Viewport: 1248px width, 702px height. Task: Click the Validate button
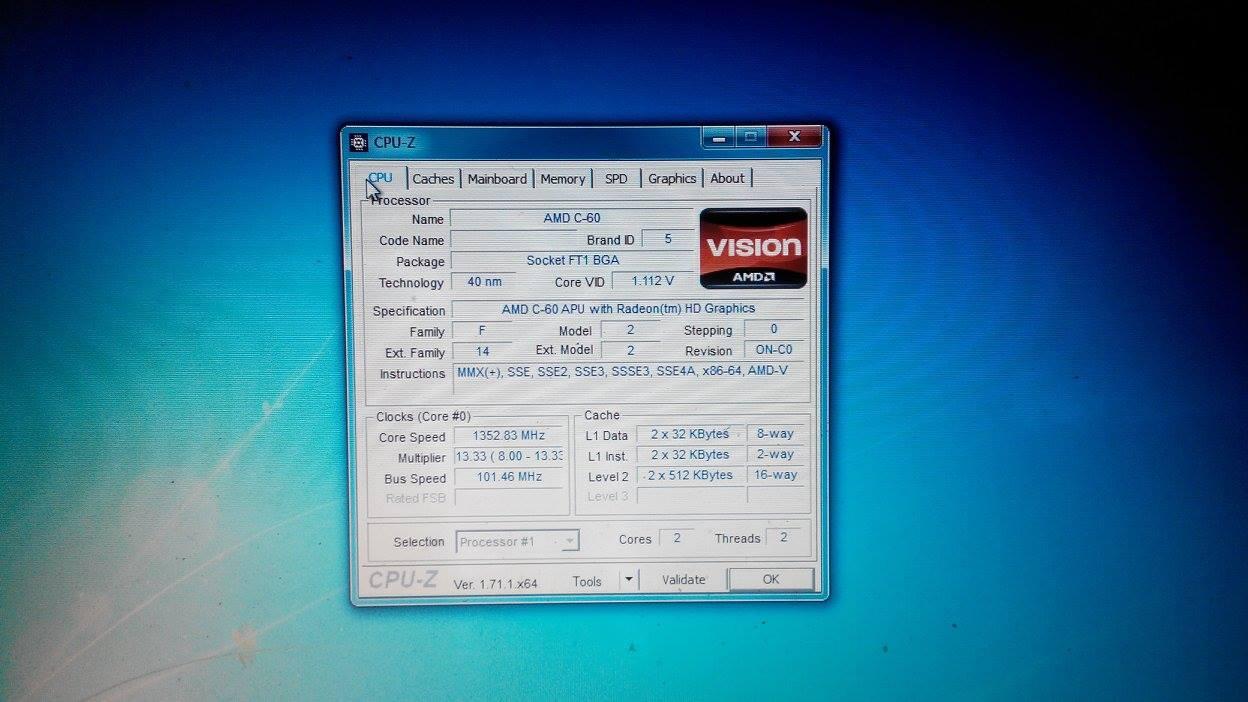[x=683, y=580]
